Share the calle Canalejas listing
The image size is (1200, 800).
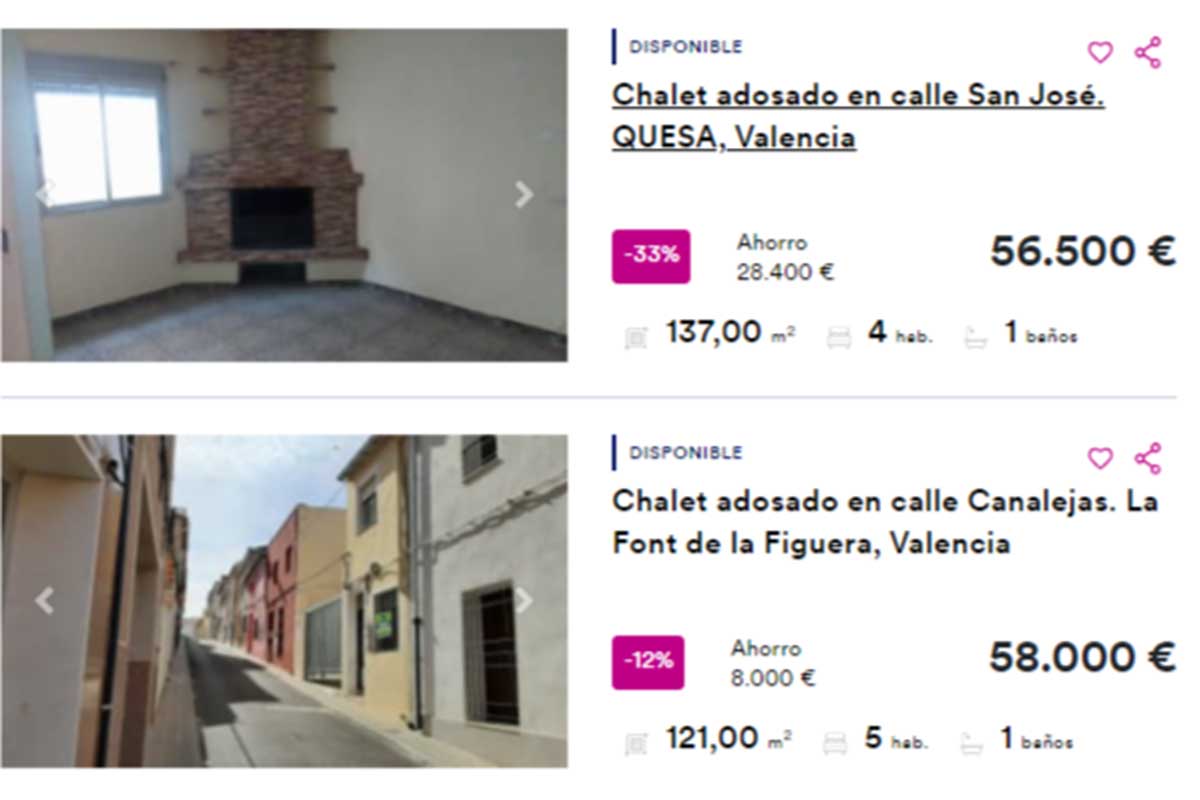tap(1148, 458)
